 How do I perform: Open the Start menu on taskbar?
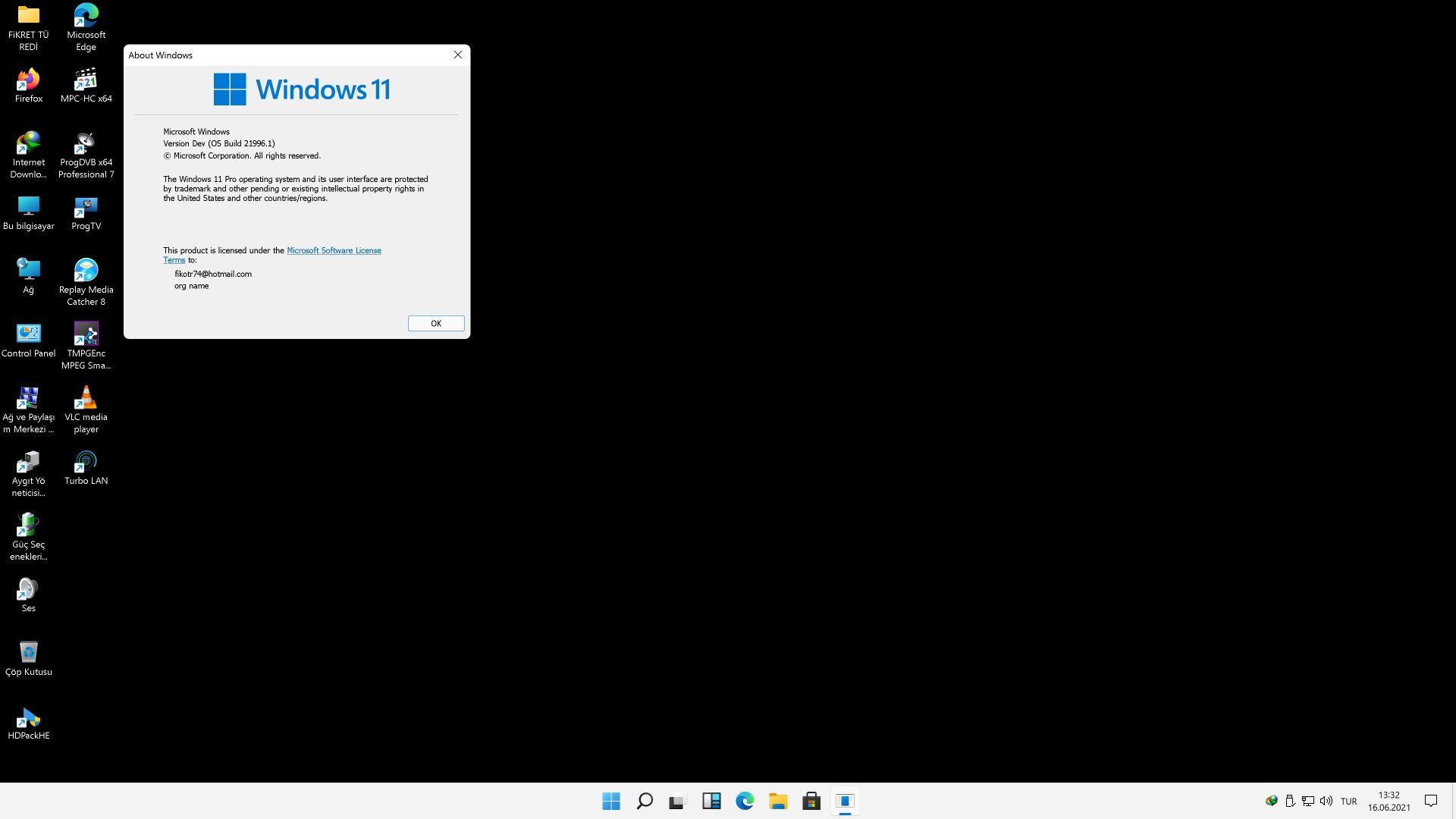coord(611,801)
